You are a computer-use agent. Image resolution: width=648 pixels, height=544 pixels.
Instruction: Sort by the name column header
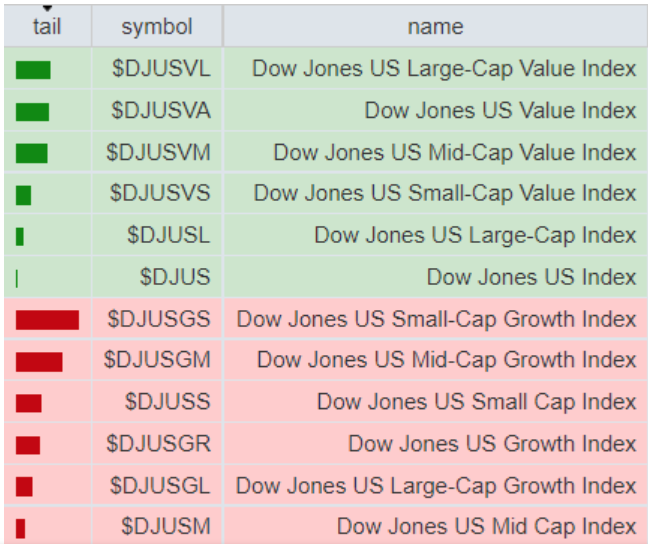click(435, 27)
